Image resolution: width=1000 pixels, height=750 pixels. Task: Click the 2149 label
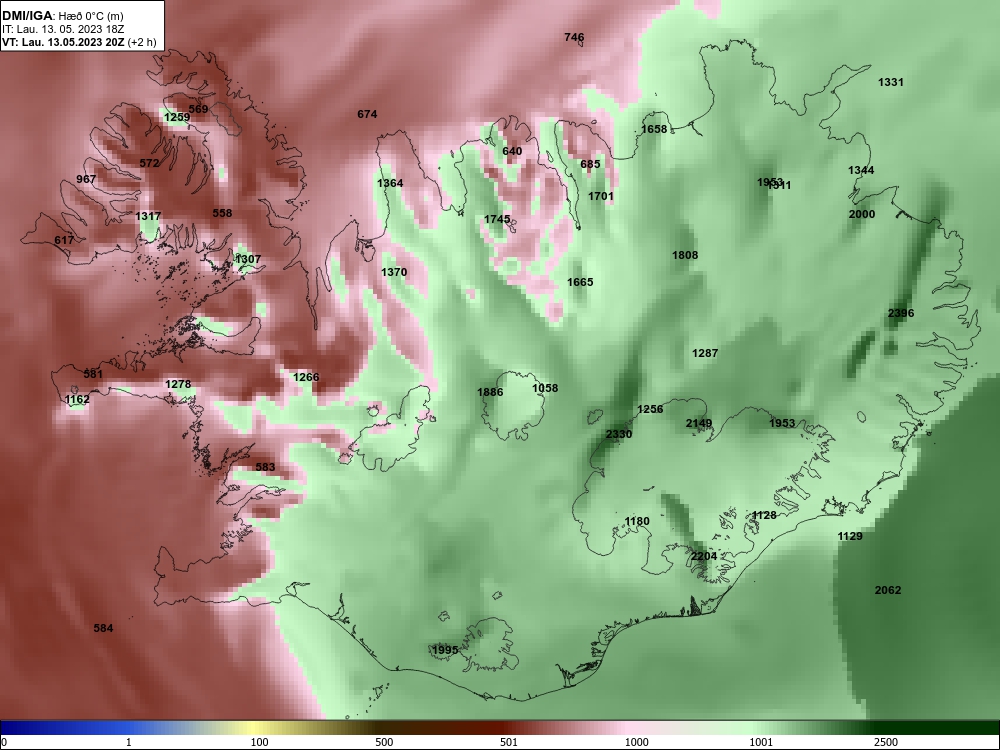(x=698, y=423)
